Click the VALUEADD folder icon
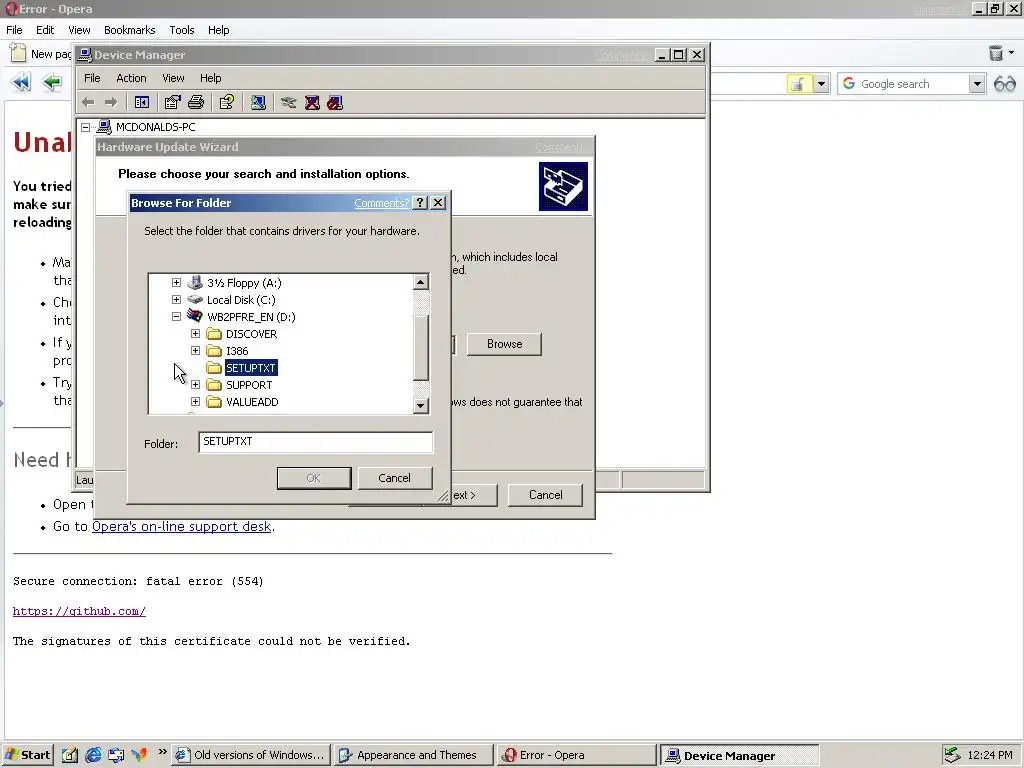The height and width of the screenshot is (768, 1024). tap(214, 402)
